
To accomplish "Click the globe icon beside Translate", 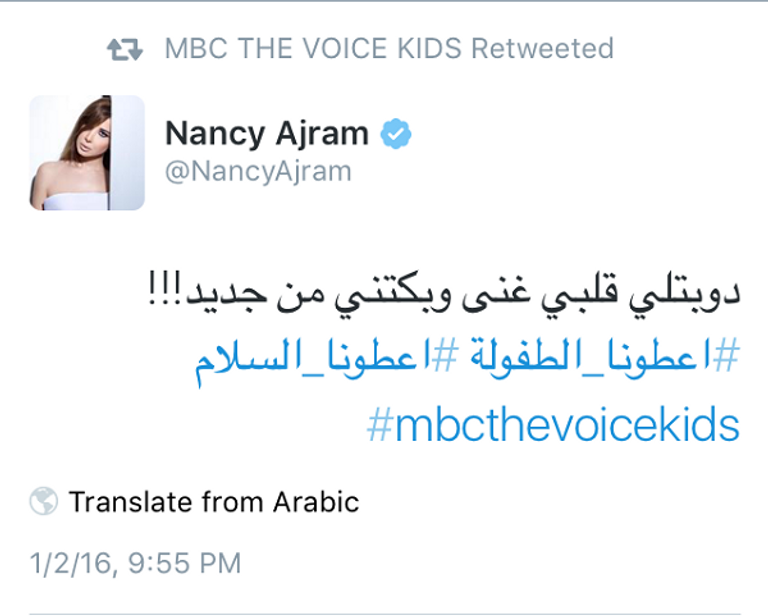I will tap(44, 500).
